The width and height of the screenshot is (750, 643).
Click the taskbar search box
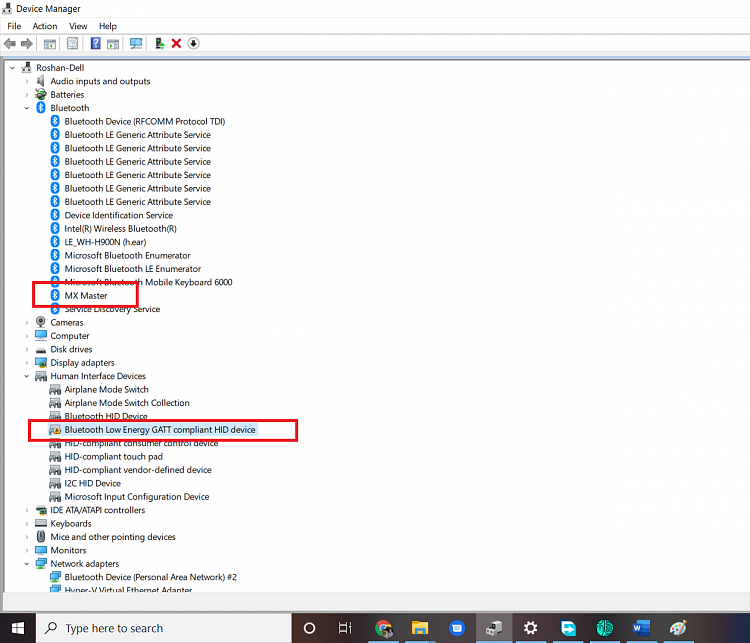click(164, 628)
